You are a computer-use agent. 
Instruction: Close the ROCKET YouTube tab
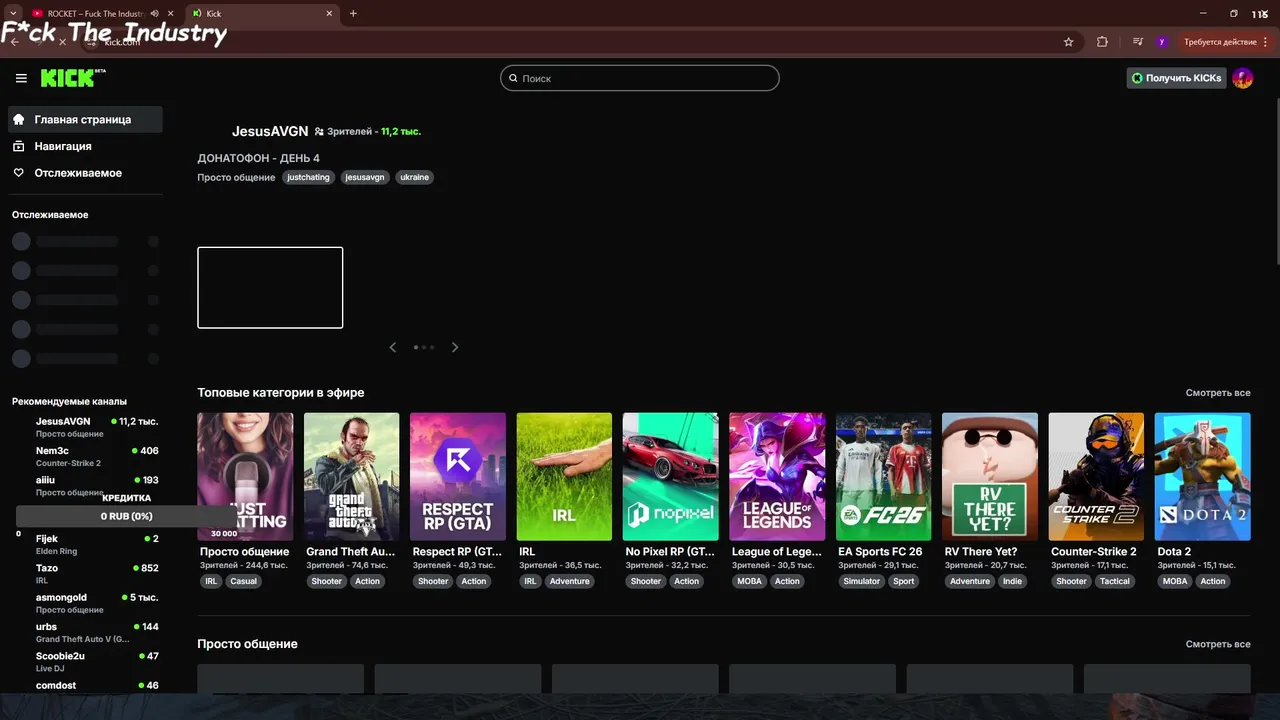tap(170, 14)
